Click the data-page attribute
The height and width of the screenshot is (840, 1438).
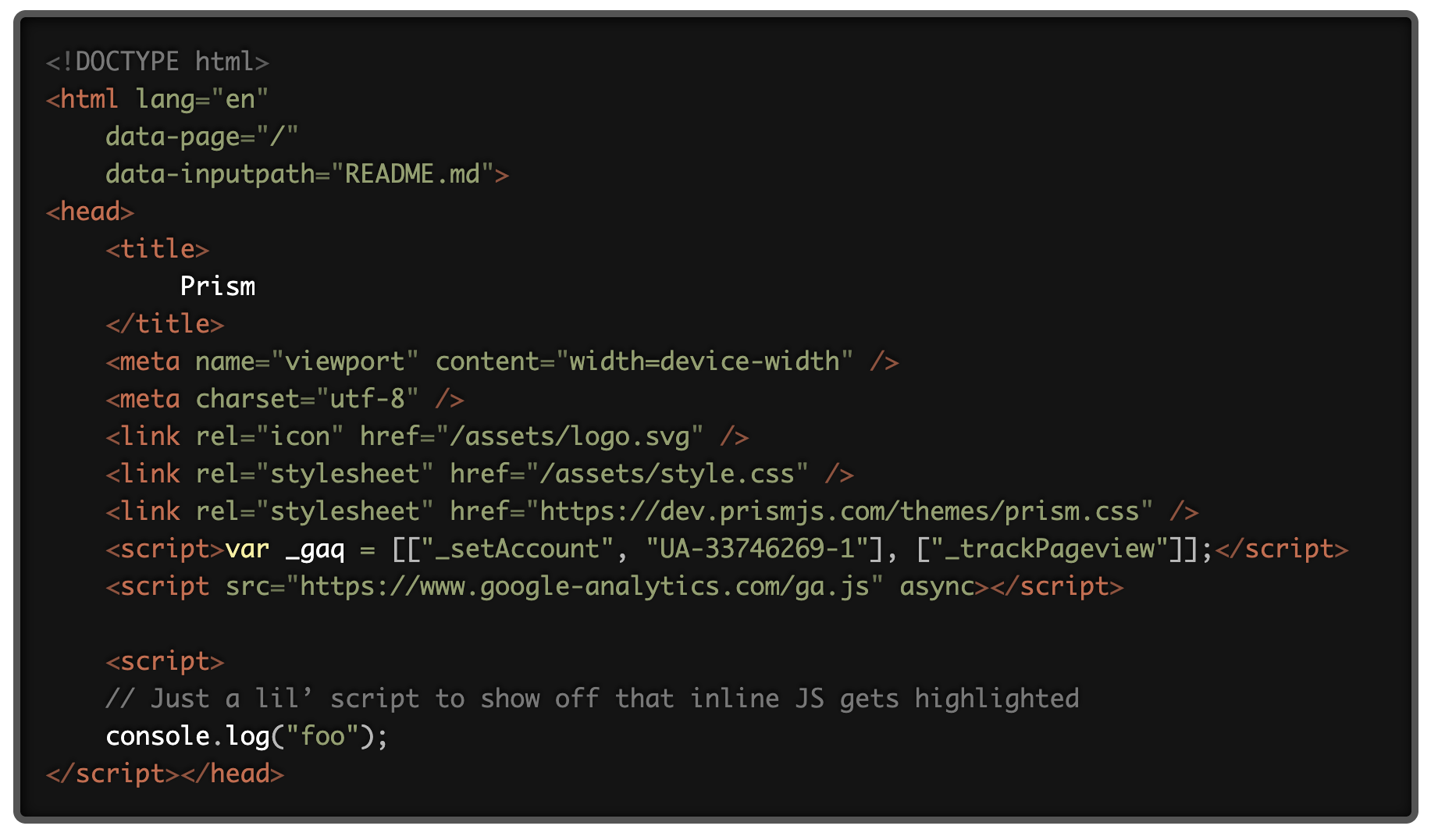(173, 137)
